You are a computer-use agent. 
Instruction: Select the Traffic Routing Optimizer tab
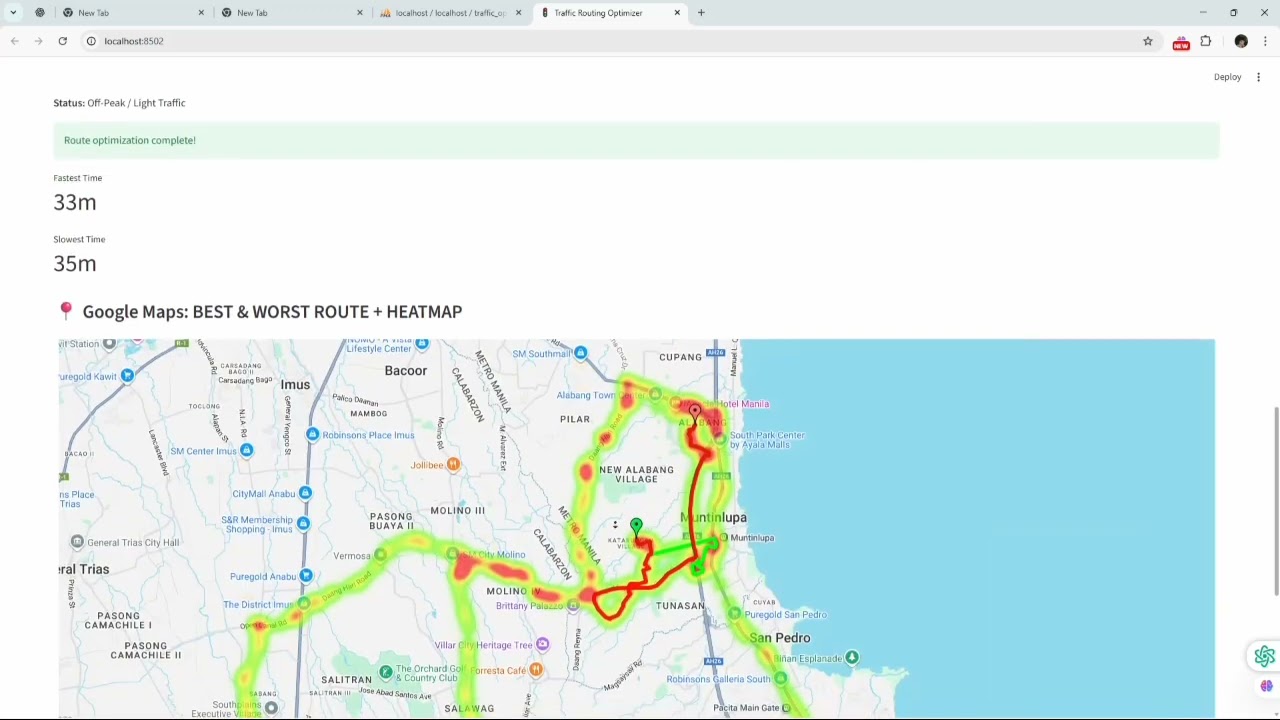[x=609, y=13]
